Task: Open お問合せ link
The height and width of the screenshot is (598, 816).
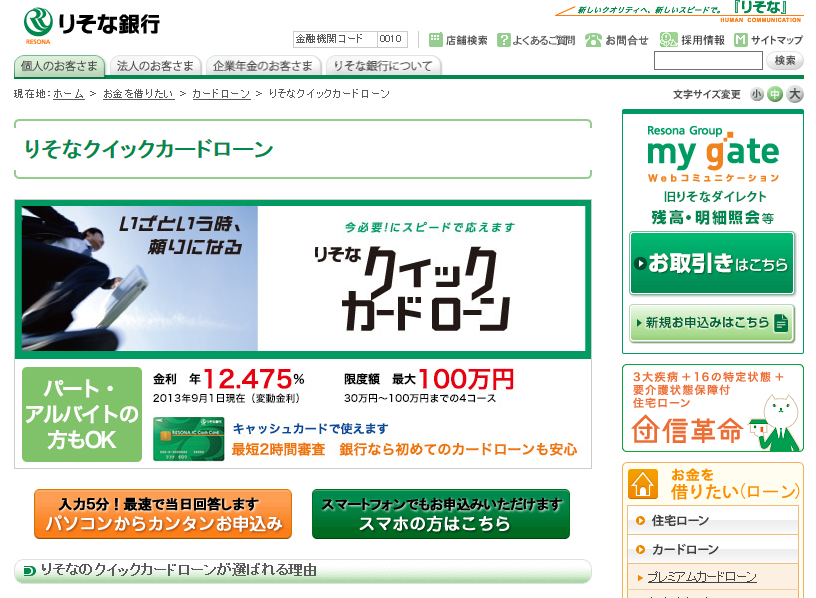Action: point(627,40)
